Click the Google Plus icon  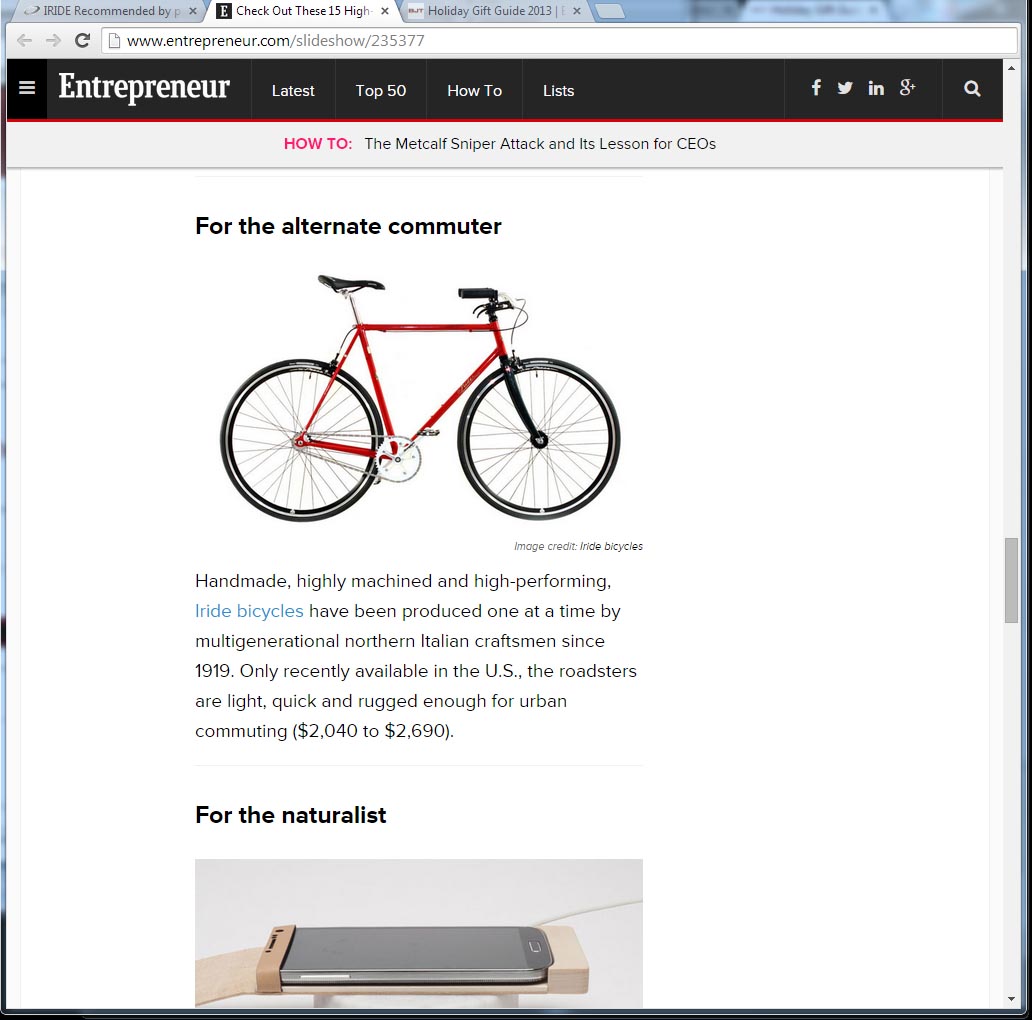click(x=908, y=88)
